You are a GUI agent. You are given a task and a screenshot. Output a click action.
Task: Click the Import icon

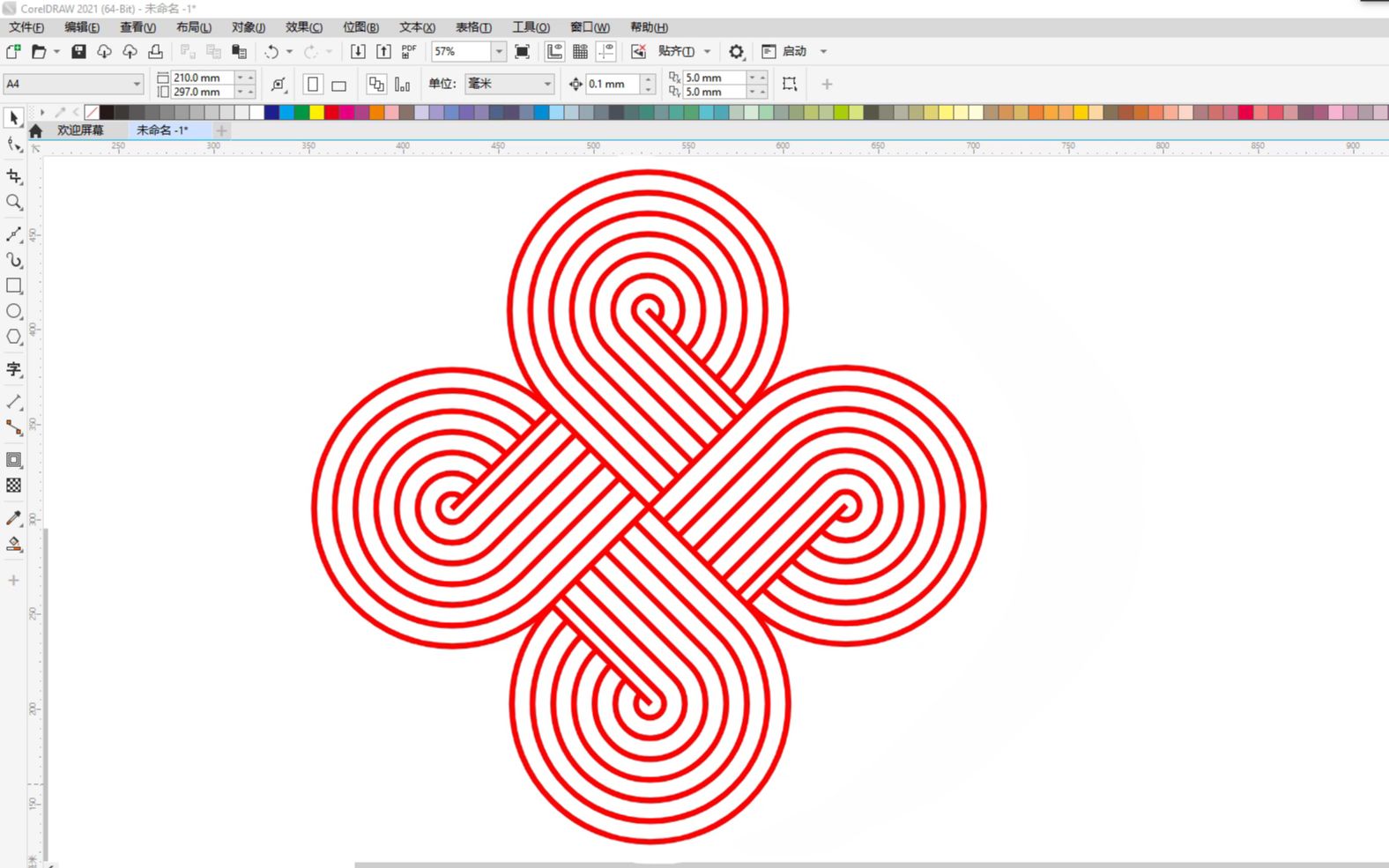point(358,52)
